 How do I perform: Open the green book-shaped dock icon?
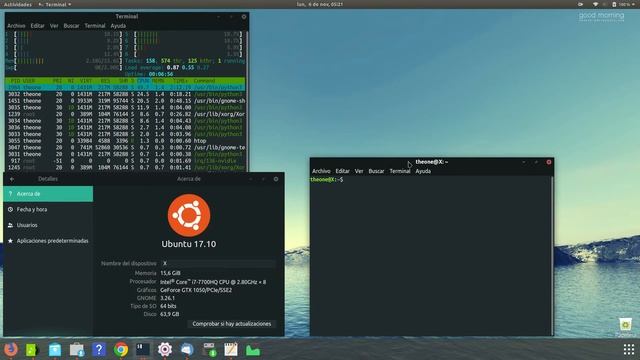pyautogui.click(x=33, y=349)
